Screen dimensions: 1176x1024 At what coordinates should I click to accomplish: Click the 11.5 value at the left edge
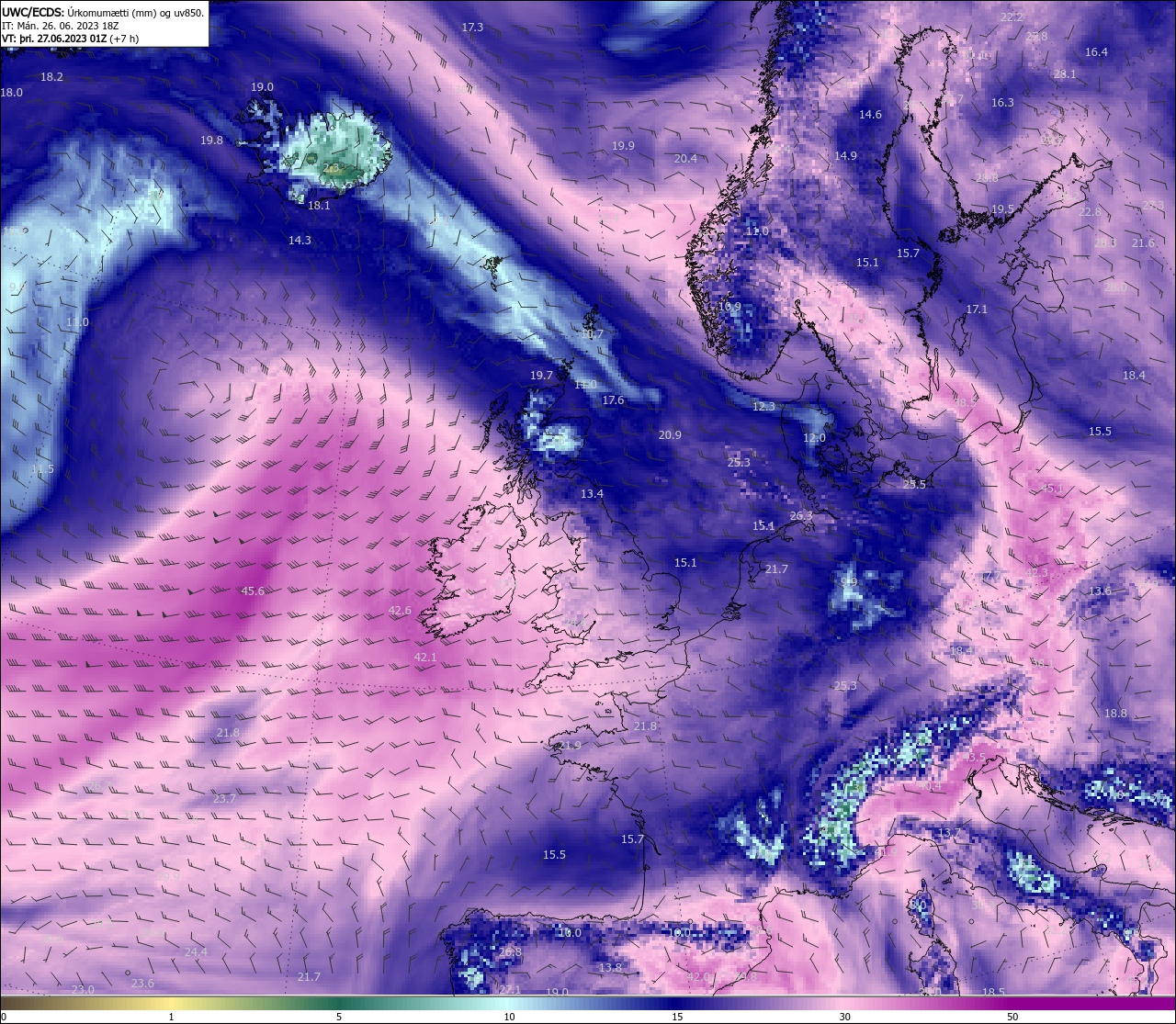(x=42, y=469)
